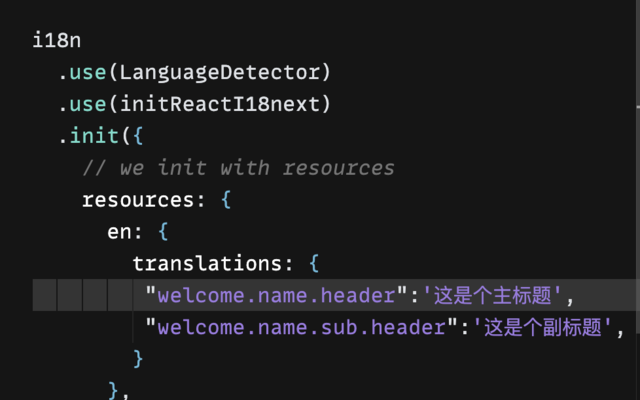This screenshot has width=640, height=400.
Task: Click the "welcome.name.sub.header" key string
Action: (x=302, y=327)
